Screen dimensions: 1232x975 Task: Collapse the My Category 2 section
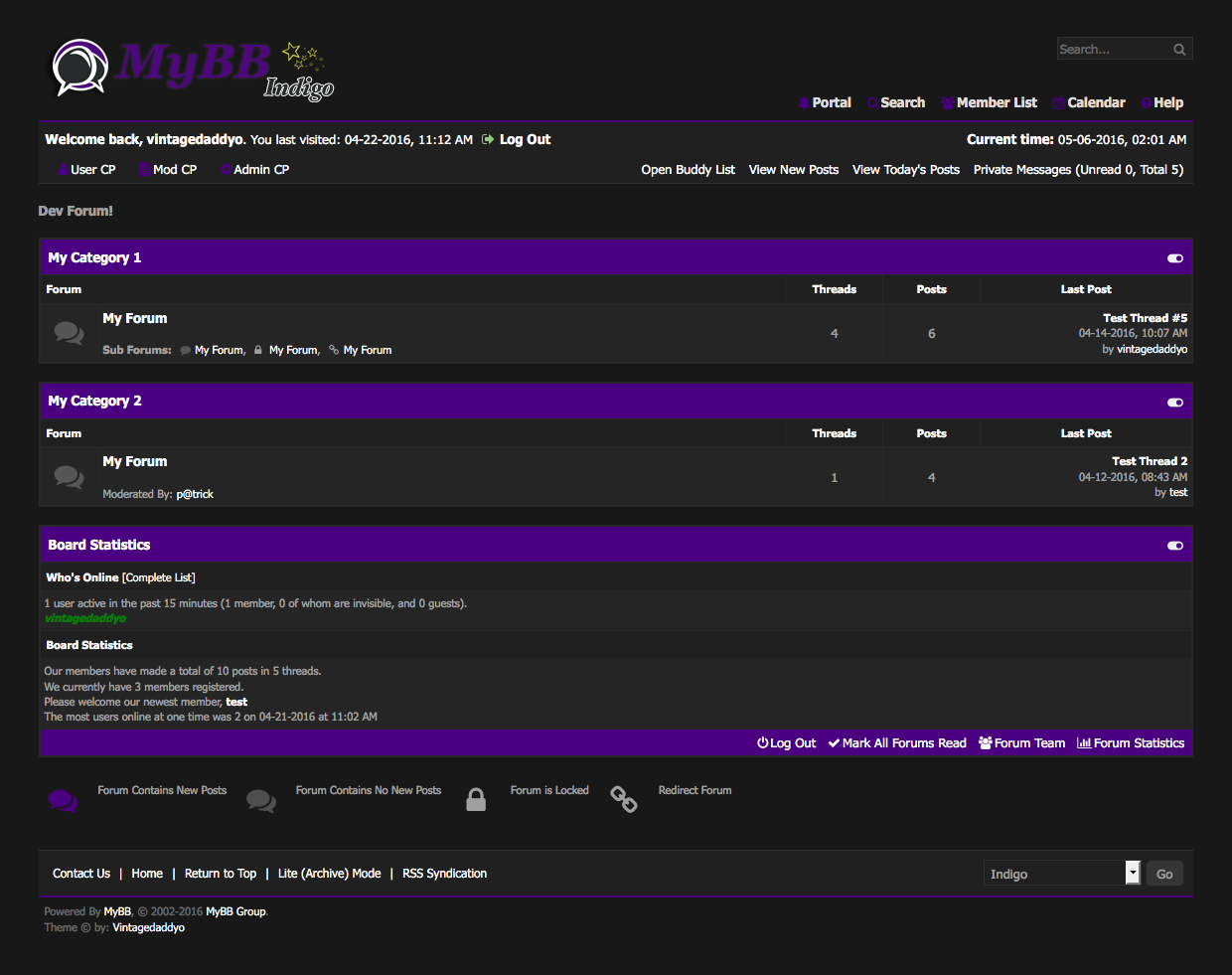click(1175, 403)
